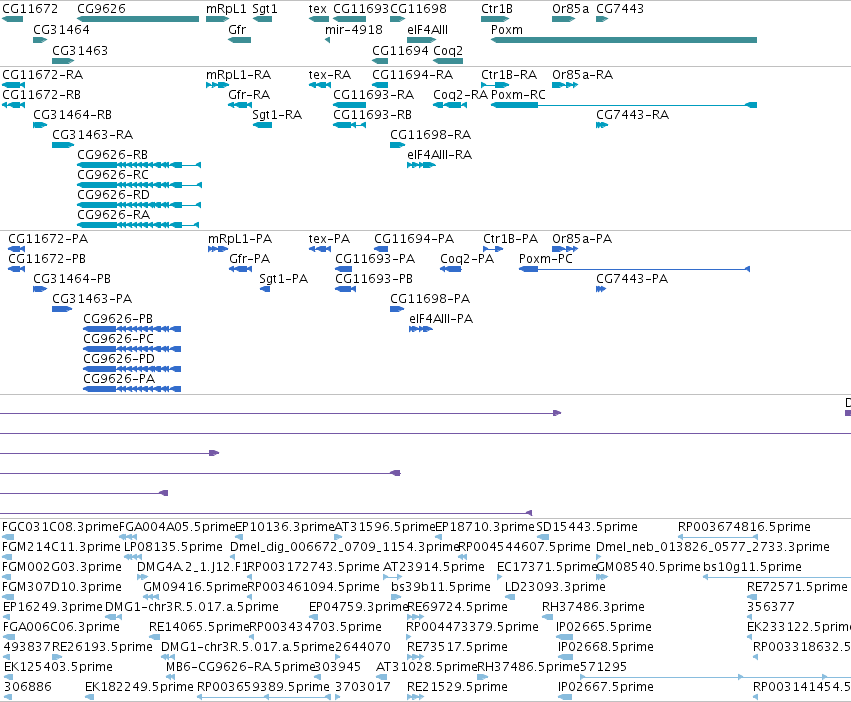The width and height of the screenshot is (851, 702).
Task: Click transcript Ctr1B-RA
Action: (509, 74)
